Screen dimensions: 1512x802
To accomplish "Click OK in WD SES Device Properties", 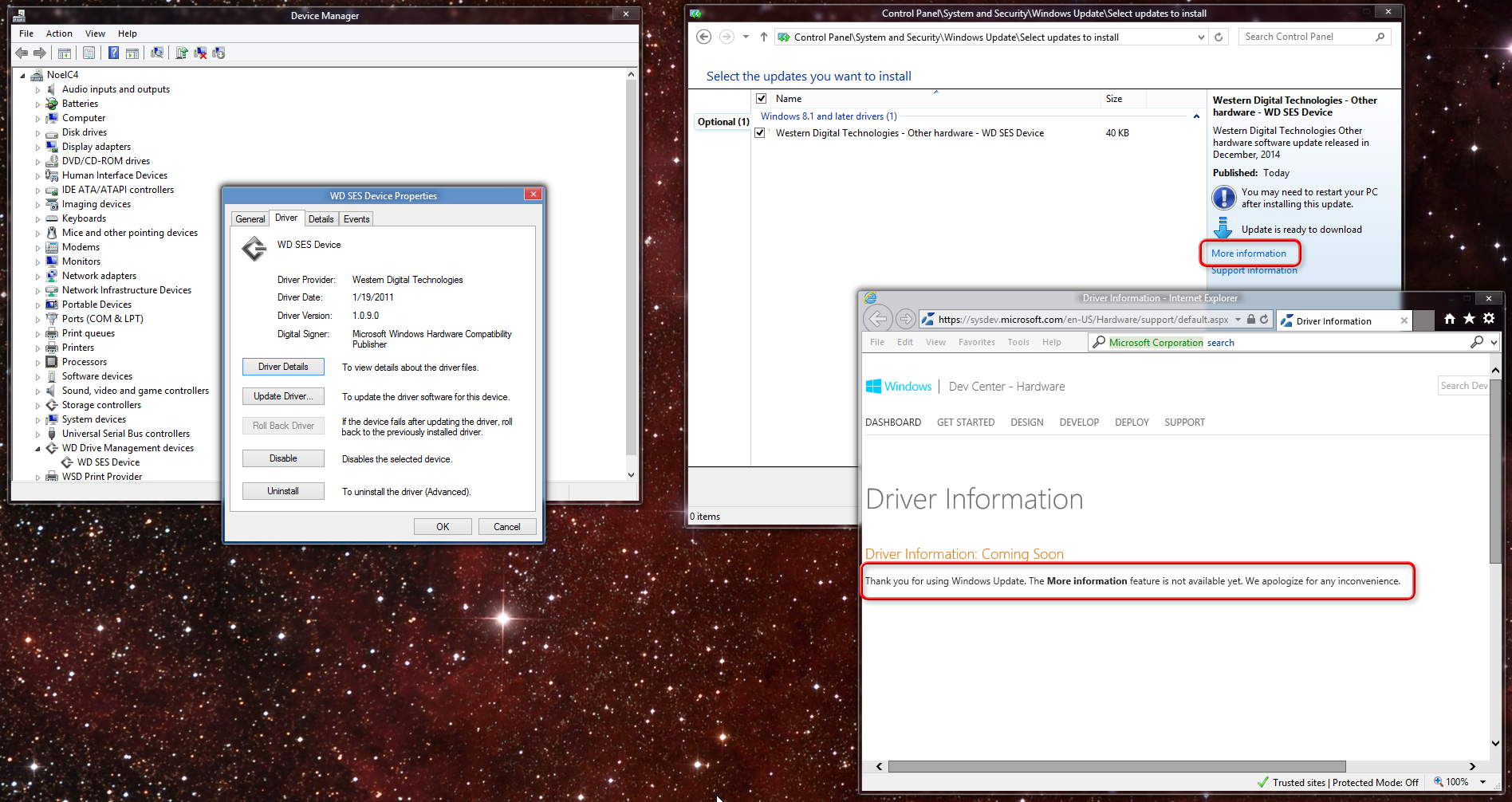I will tap(443, 527).
